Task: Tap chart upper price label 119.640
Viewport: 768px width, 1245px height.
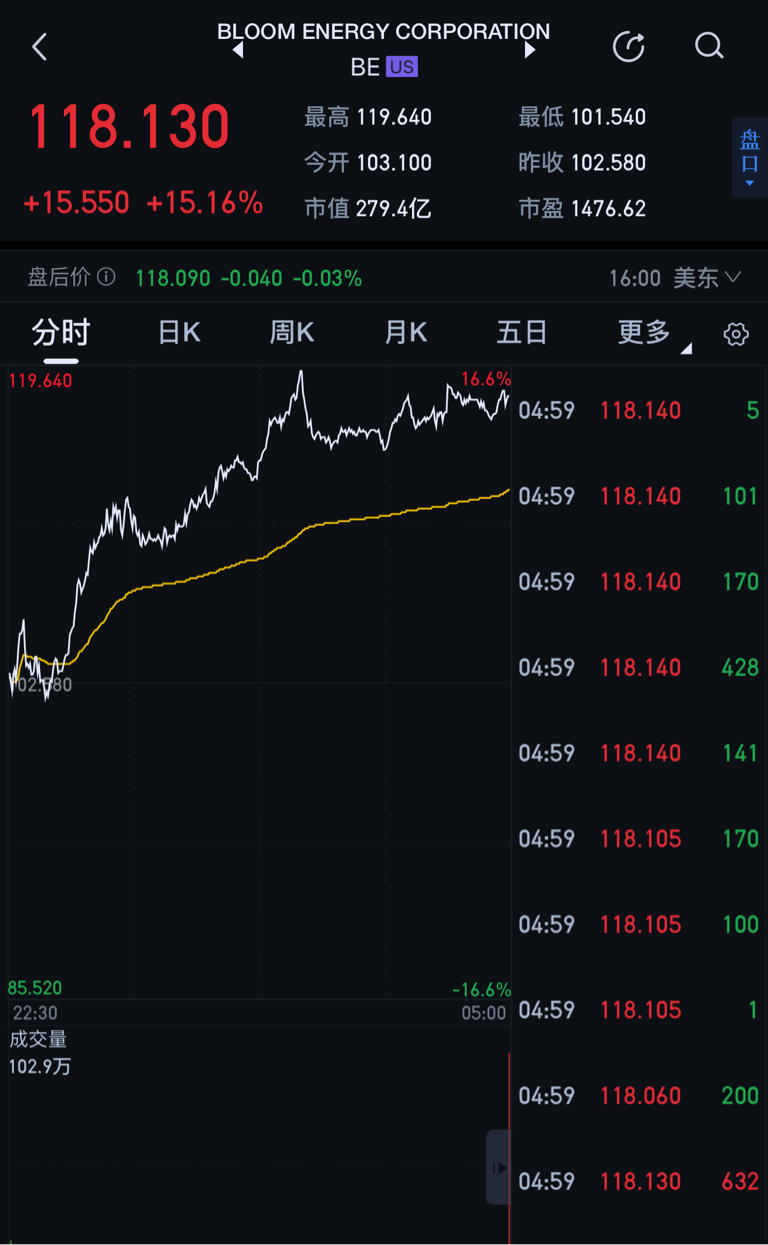Action: click(x=40, y=381)
